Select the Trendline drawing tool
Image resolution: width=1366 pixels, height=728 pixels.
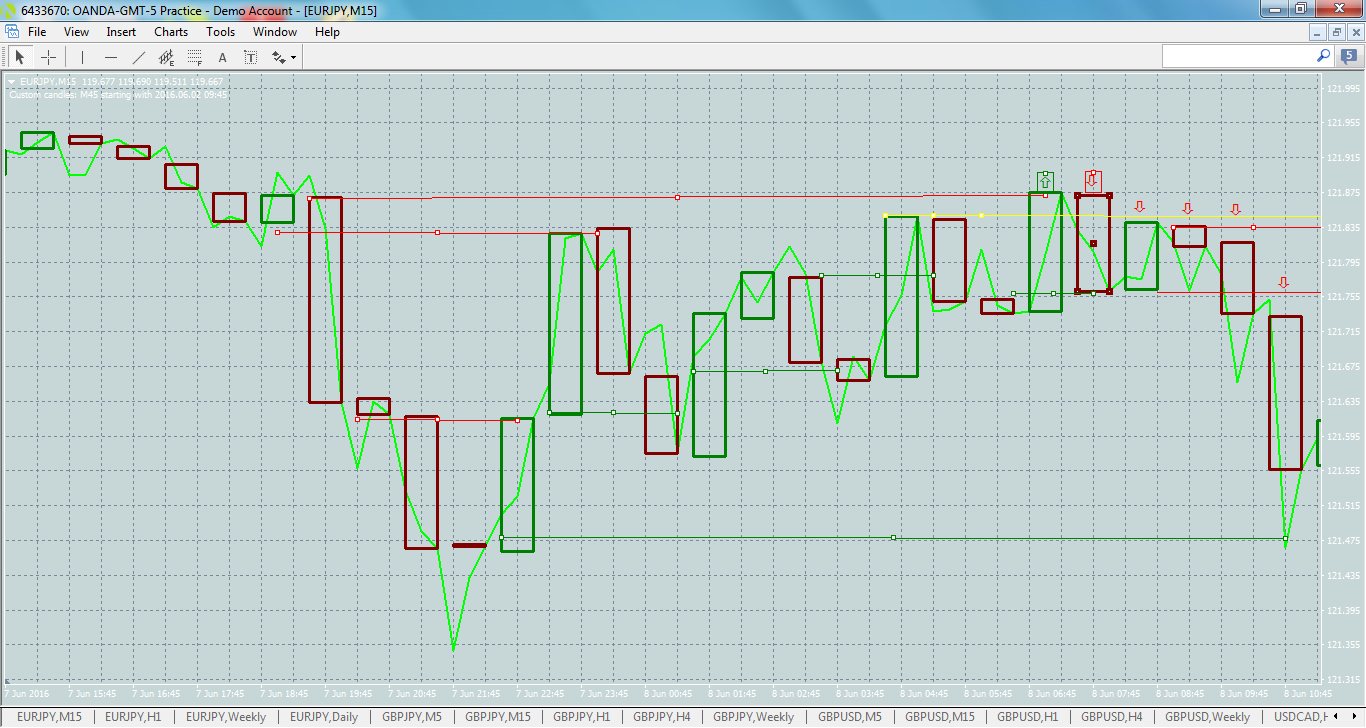(x=138, y=57)
